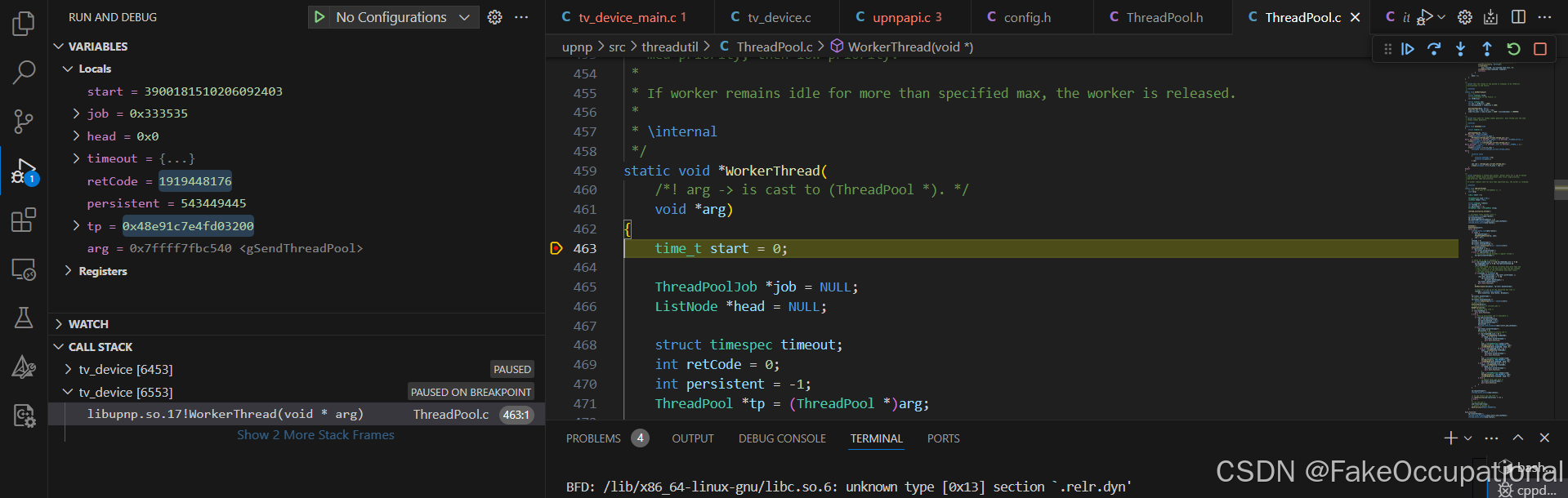Open the Search view in activity bar
The height and width of the screenshot is (498, 1568).
tap(24, 73)
